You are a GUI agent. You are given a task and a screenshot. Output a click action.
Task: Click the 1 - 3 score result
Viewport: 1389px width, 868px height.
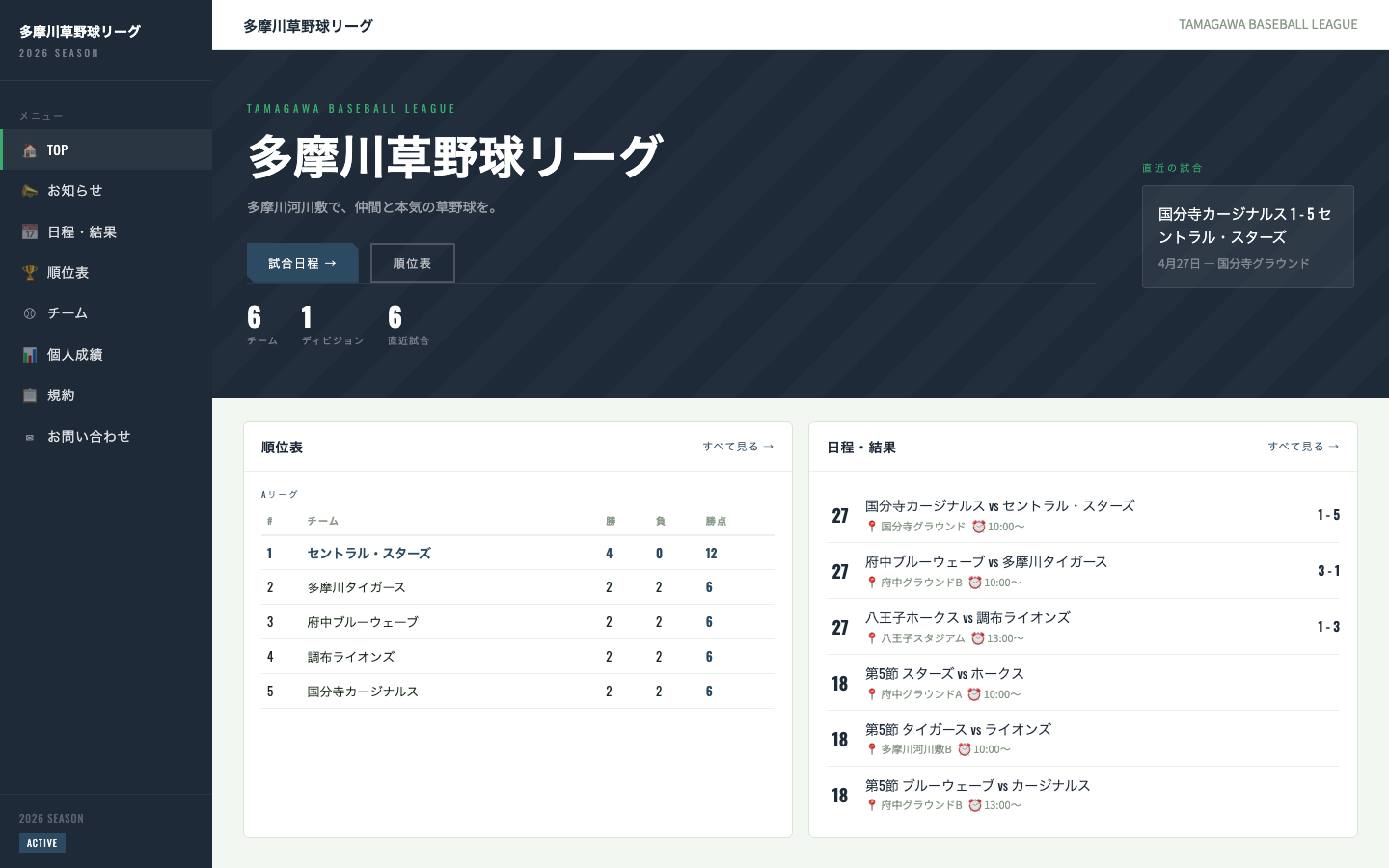pyautogui.click(x=1328, y=627)
